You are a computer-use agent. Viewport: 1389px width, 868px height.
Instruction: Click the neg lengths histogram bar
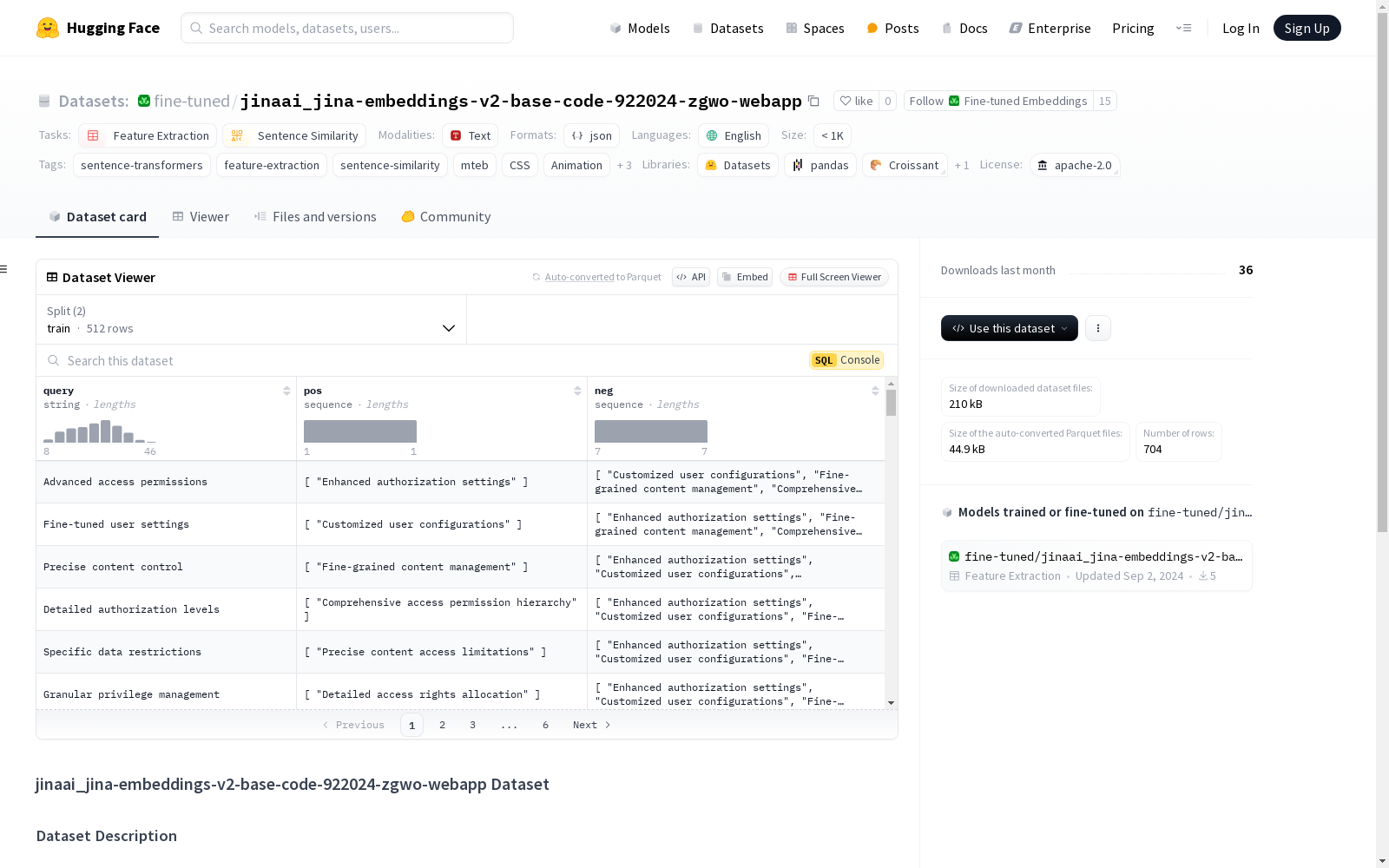tap(651, 431)
